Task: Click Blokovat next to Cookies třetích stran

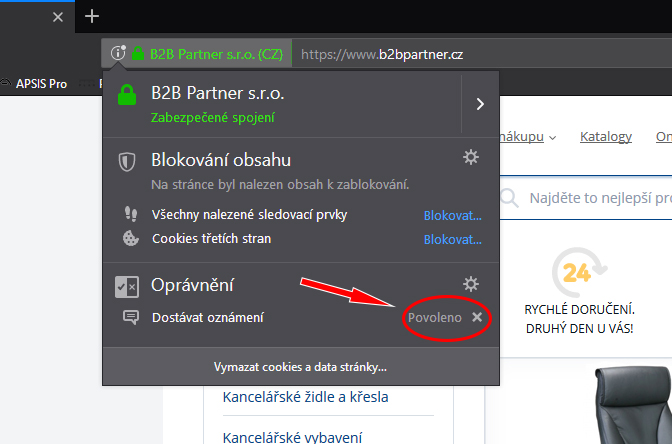Action: point(453,240)
